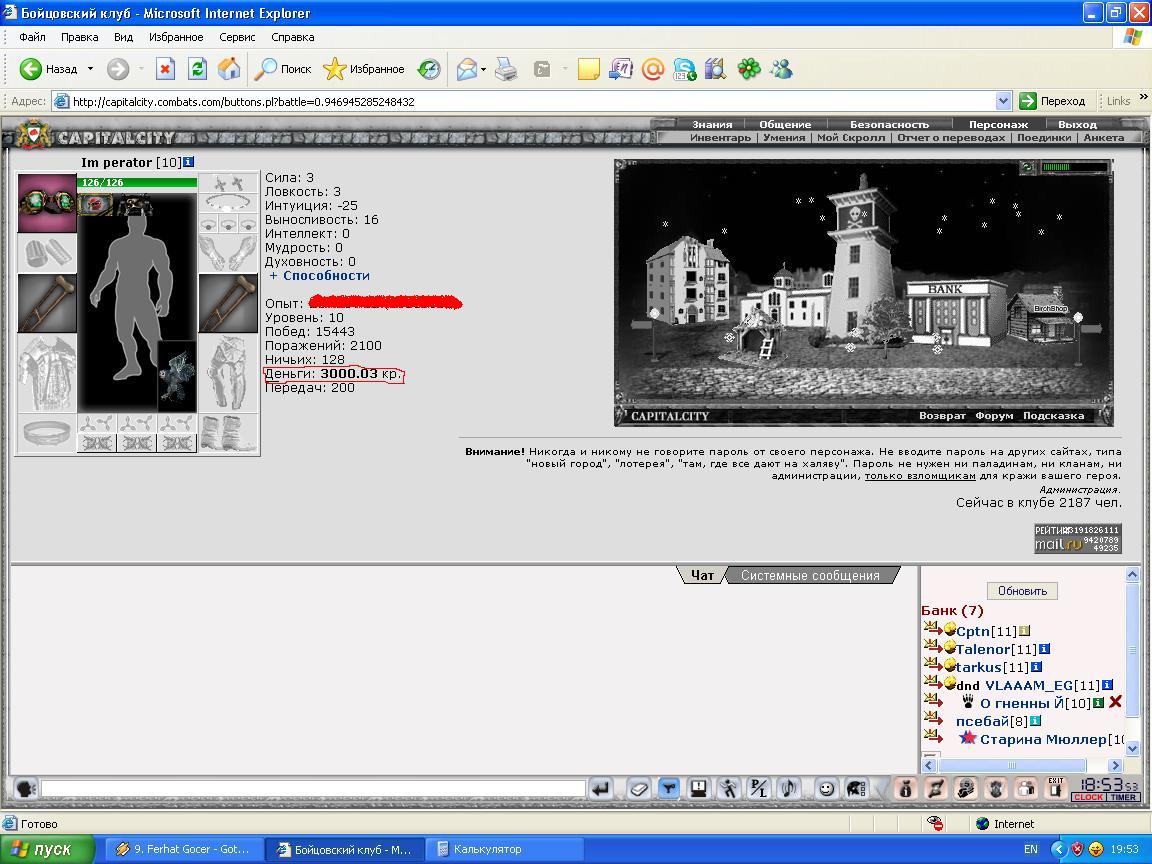Viewport: 1152px width, 864px height.
Task: Open the Умения skills link
Action: point(784,137)
